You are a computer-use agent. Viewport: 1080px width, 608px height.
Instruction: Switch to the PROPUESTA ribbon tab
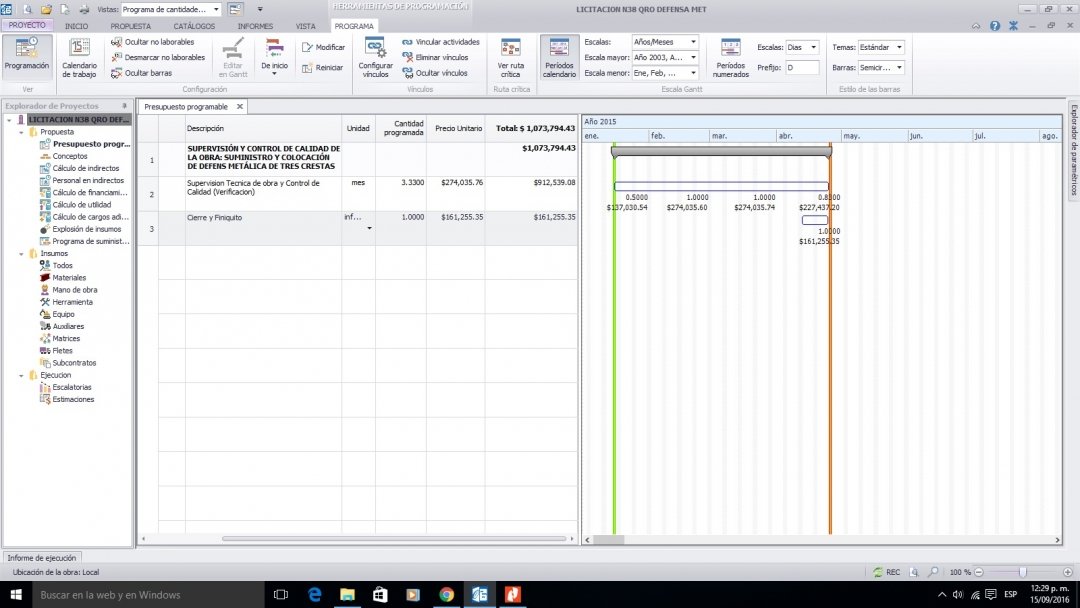click(x=130, y=26)
